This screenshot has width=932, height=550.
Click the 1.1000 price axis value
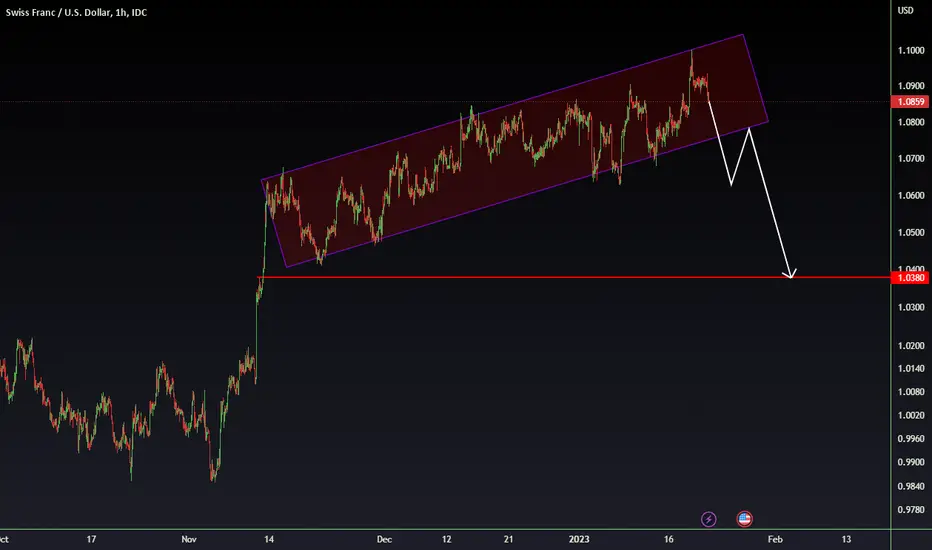coord(911,51)
